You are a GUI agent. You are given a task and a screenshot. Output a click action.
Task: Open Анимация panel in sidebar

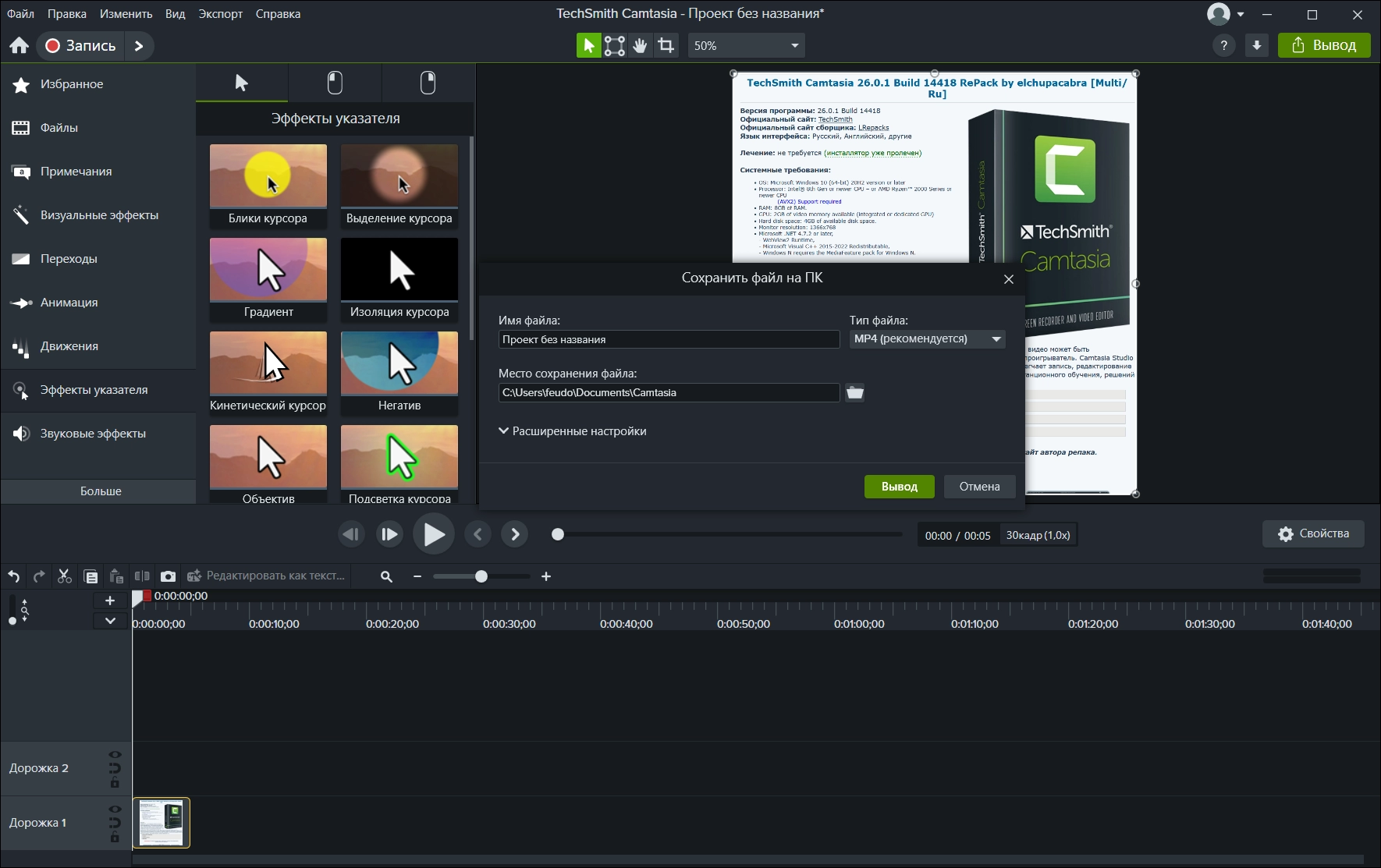[x=98, y=303]
